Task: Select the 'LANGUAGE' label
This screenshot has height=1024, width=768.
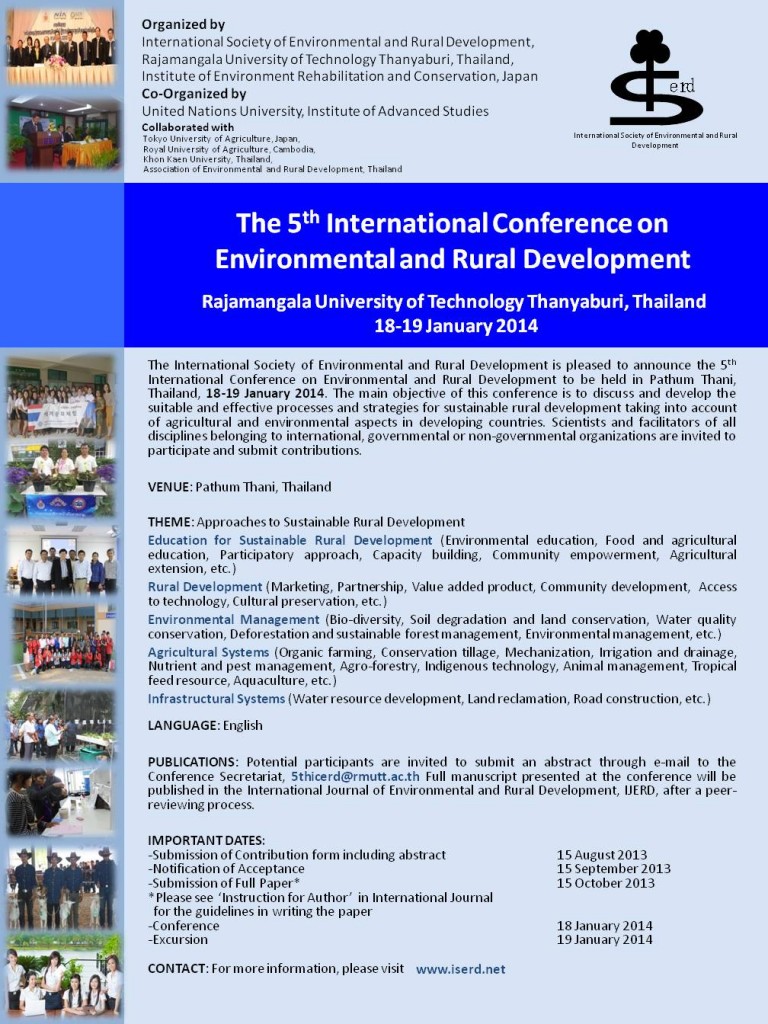Action: tap(184, 725)
